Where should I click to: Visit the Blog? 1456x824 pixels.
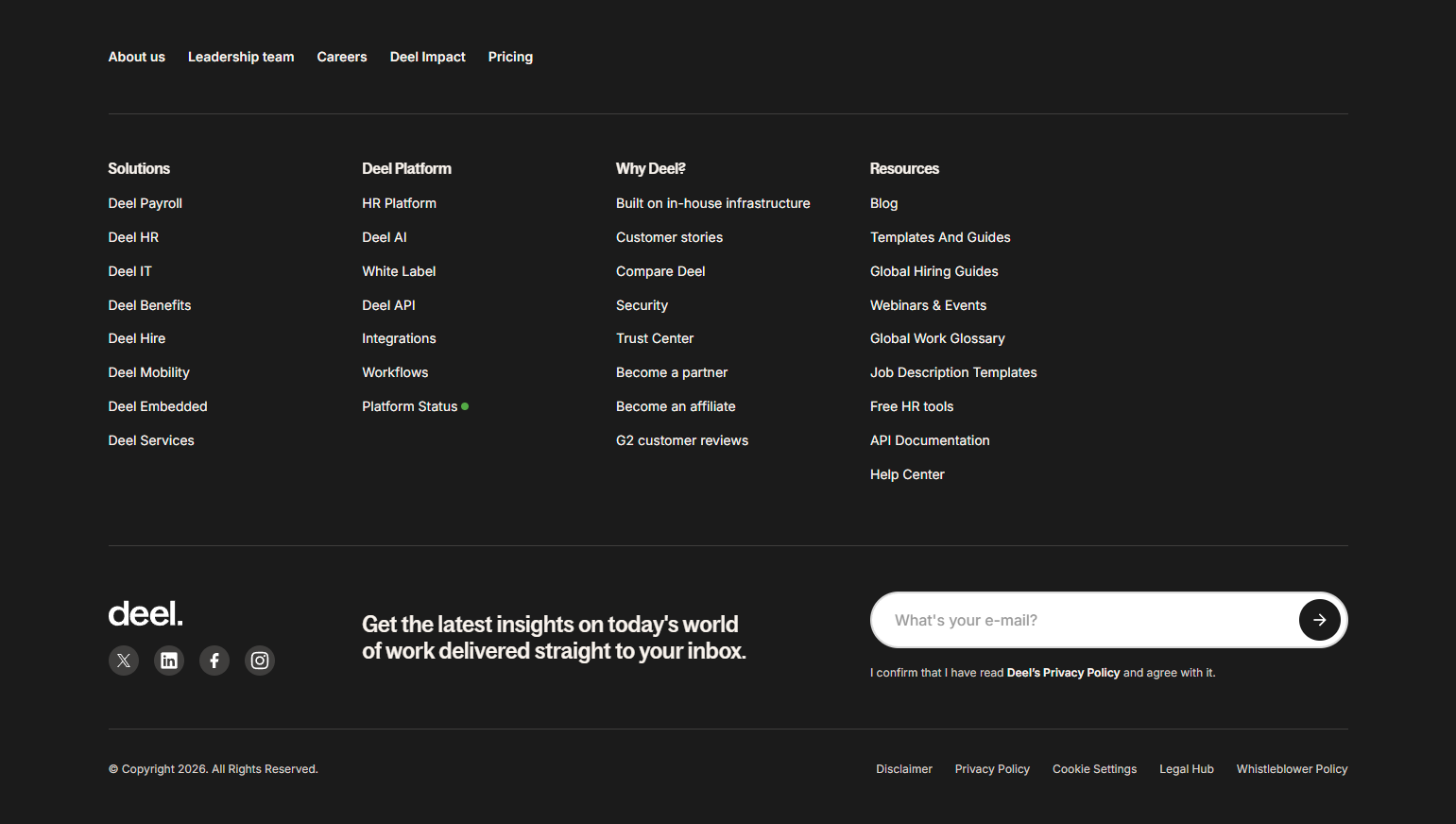[883, 203]
